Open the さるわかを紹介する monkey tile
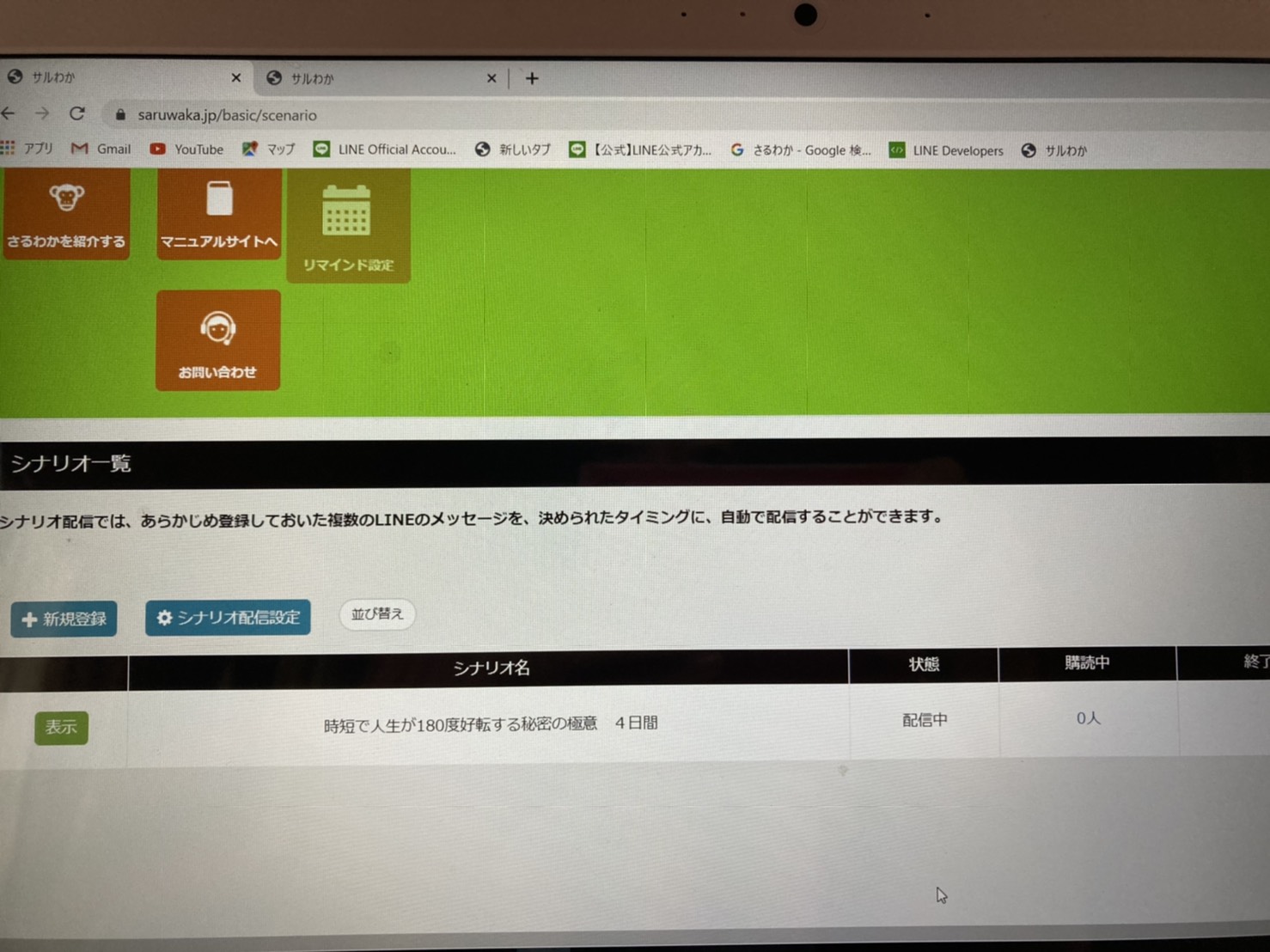1270x952 pixels. coord(65,214)
